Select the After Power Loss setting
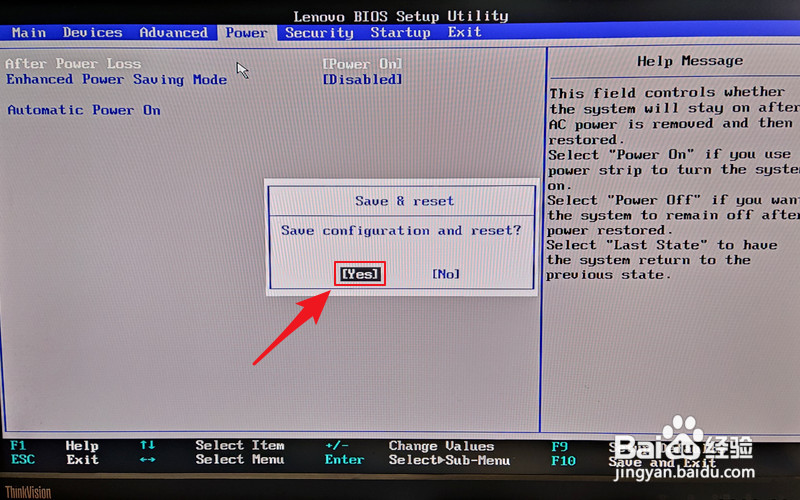800x500 pixels. 73,64
